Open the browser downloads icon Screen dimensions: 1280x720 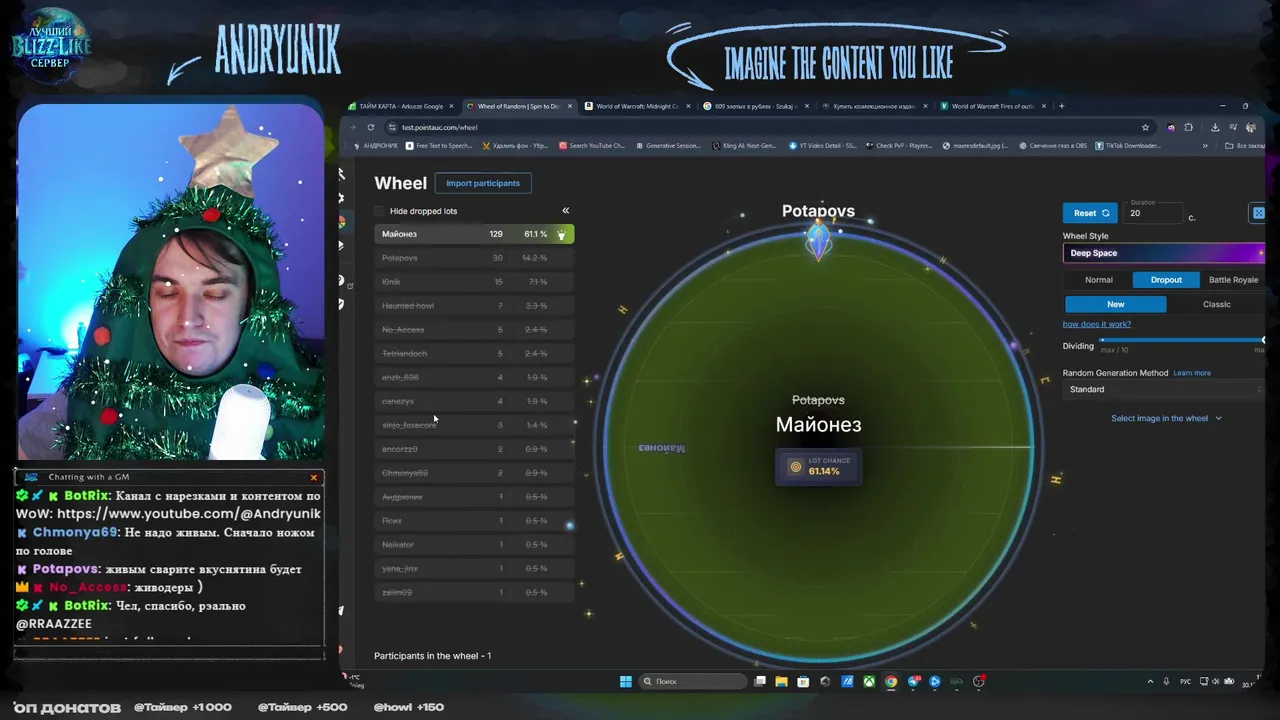point(1214,127)
